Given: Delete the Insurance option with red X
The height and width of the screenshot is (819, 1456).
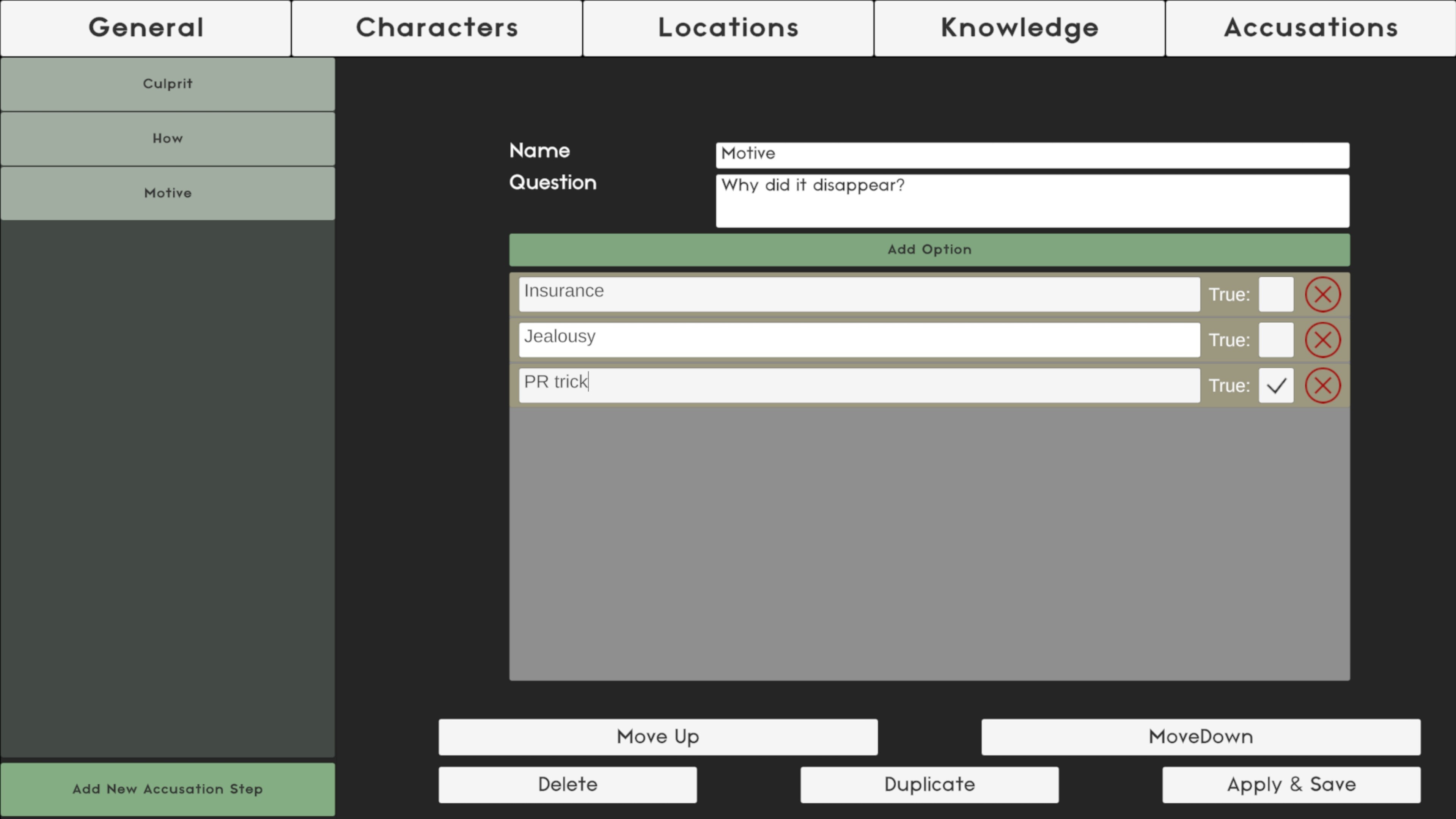Looking at the screenshot, I should [x=1322, y=294].
